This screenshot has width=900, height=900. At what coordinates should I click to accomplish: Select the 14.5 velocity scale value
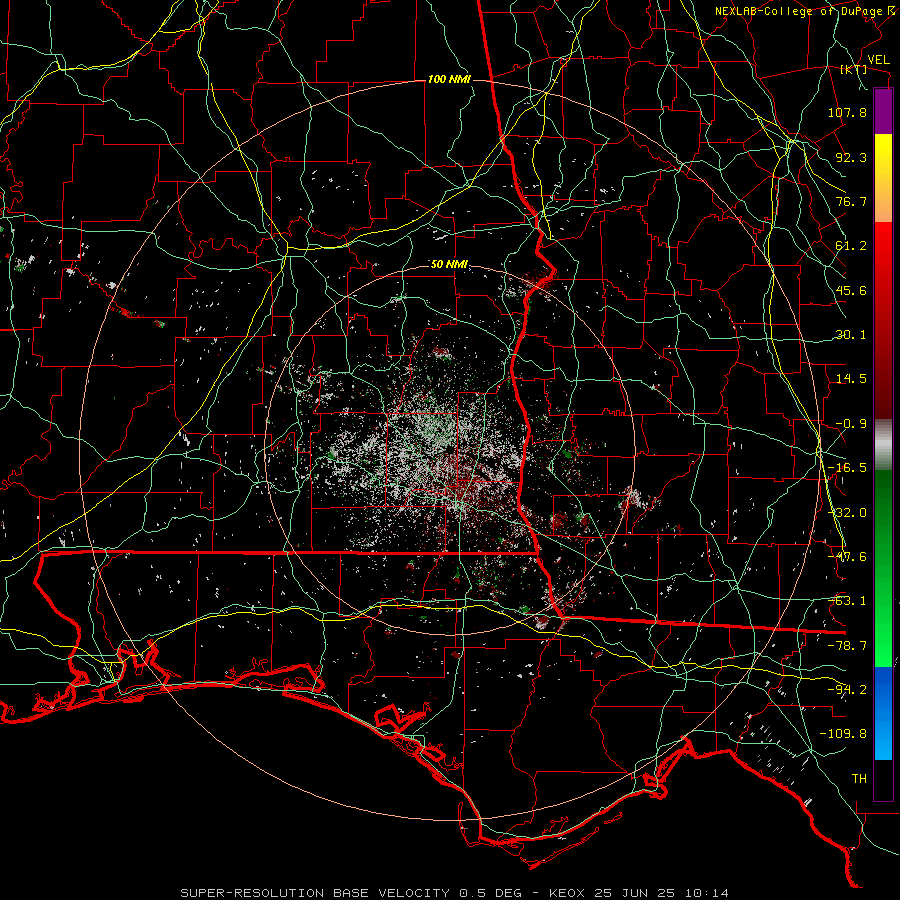851,379
